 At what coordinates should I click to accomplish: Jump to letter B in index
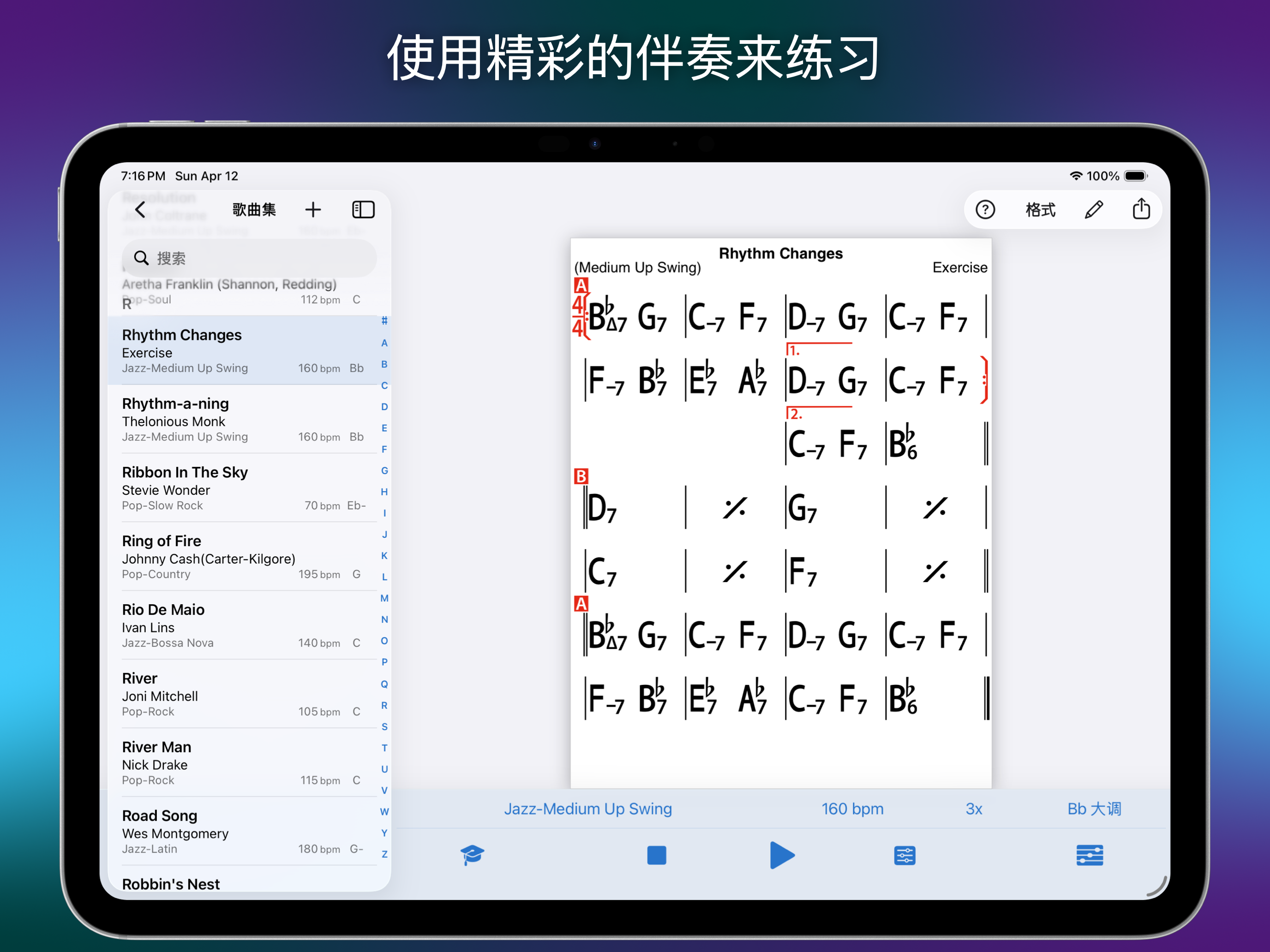384,364
